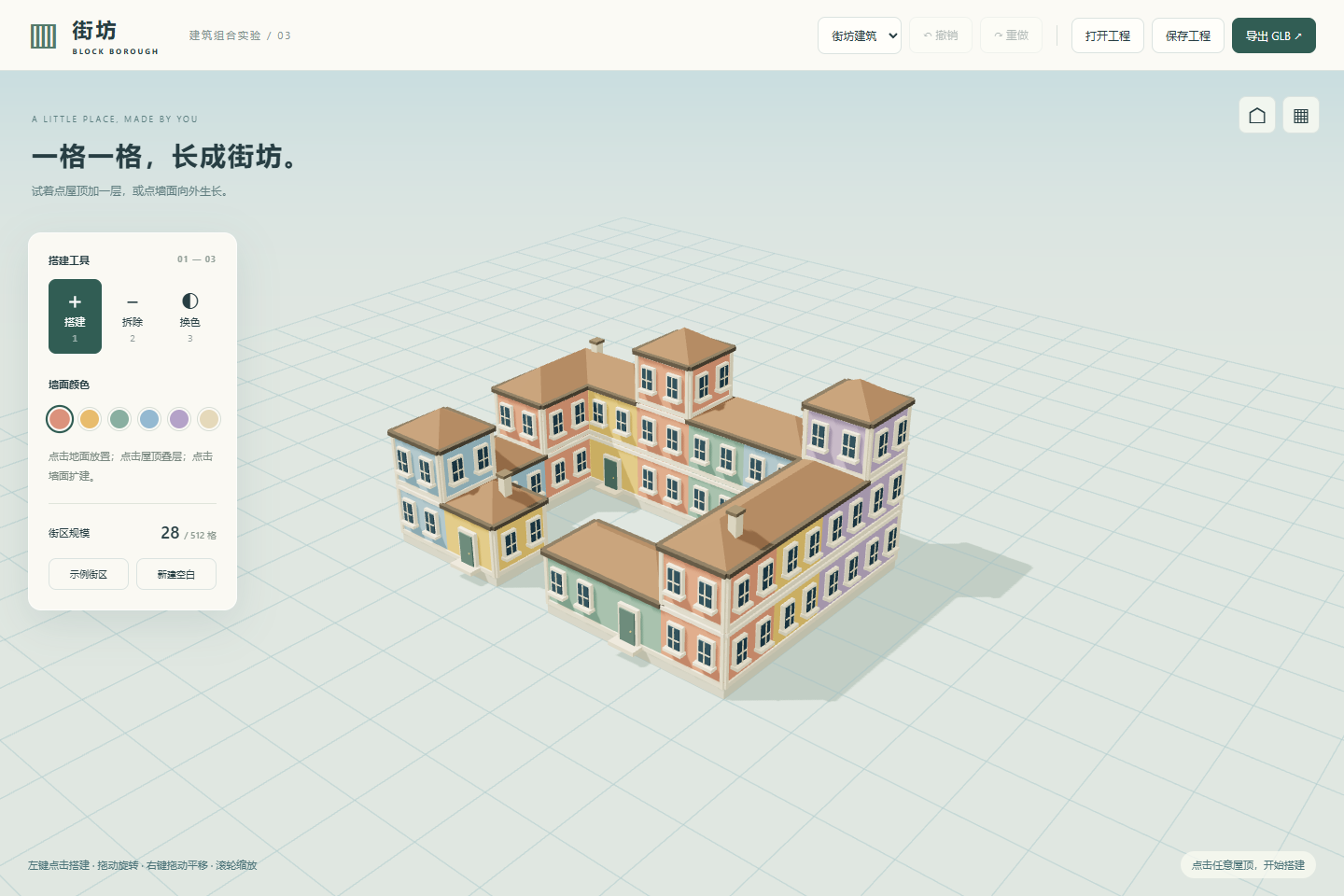Click the 重做 redo button
This screenshot has height=896, width=1344.
[1011, 35]
